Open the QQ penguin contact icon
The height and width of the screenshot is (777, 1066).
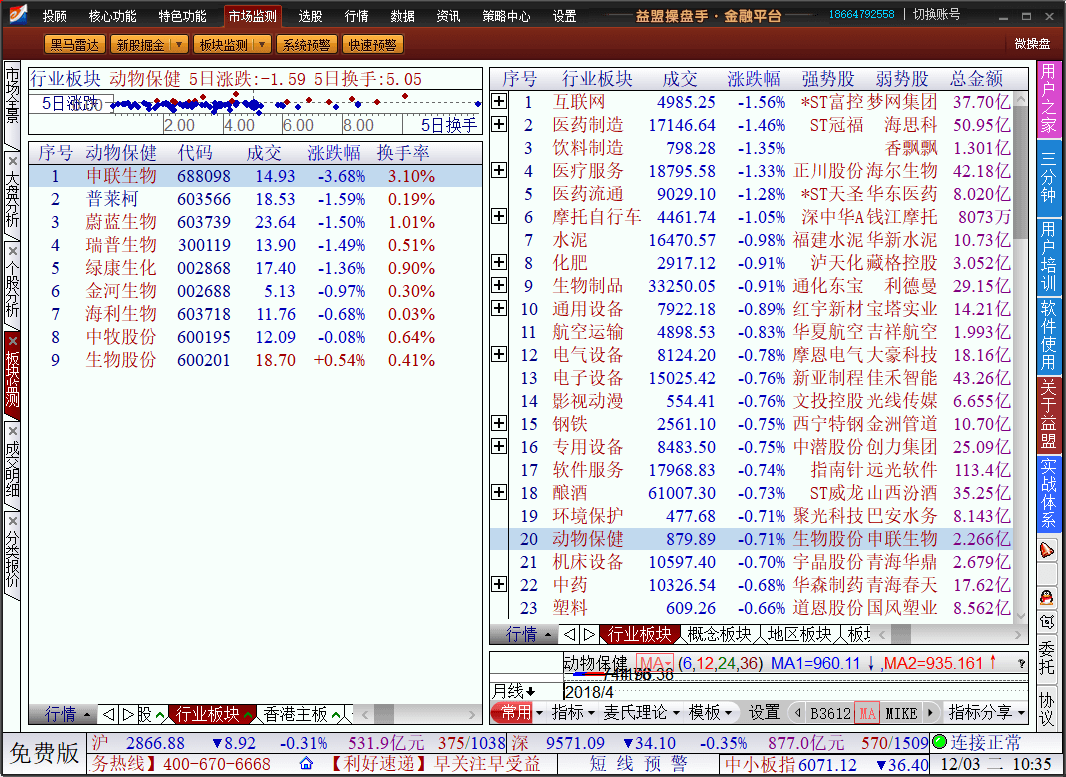point(1047,598)
